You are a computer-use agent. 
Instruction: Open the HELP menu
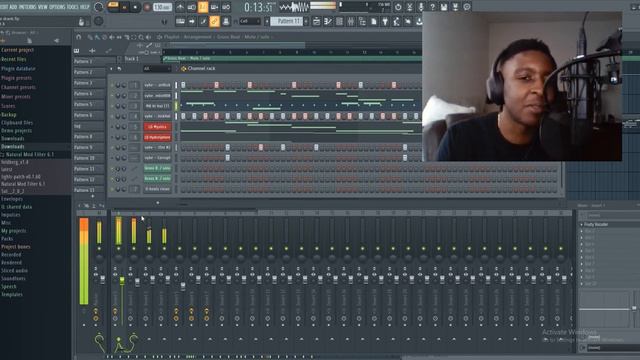tap(84, 7)
